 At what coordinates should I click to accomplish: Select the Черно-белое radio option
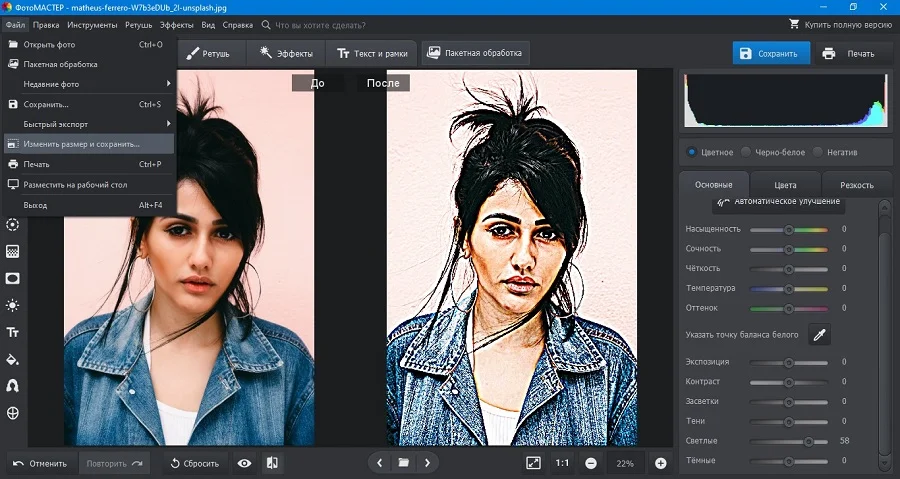click(745, 152)
